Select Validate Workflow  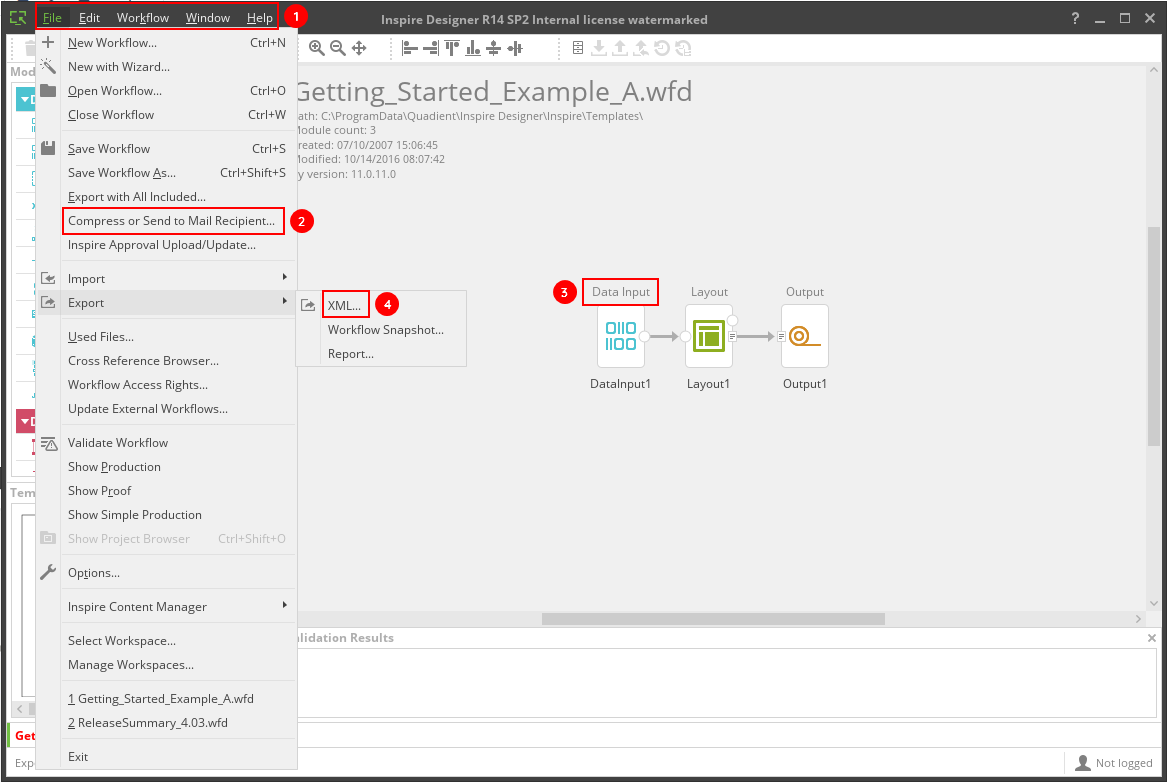pyautogui.click(x=167, y=443)
